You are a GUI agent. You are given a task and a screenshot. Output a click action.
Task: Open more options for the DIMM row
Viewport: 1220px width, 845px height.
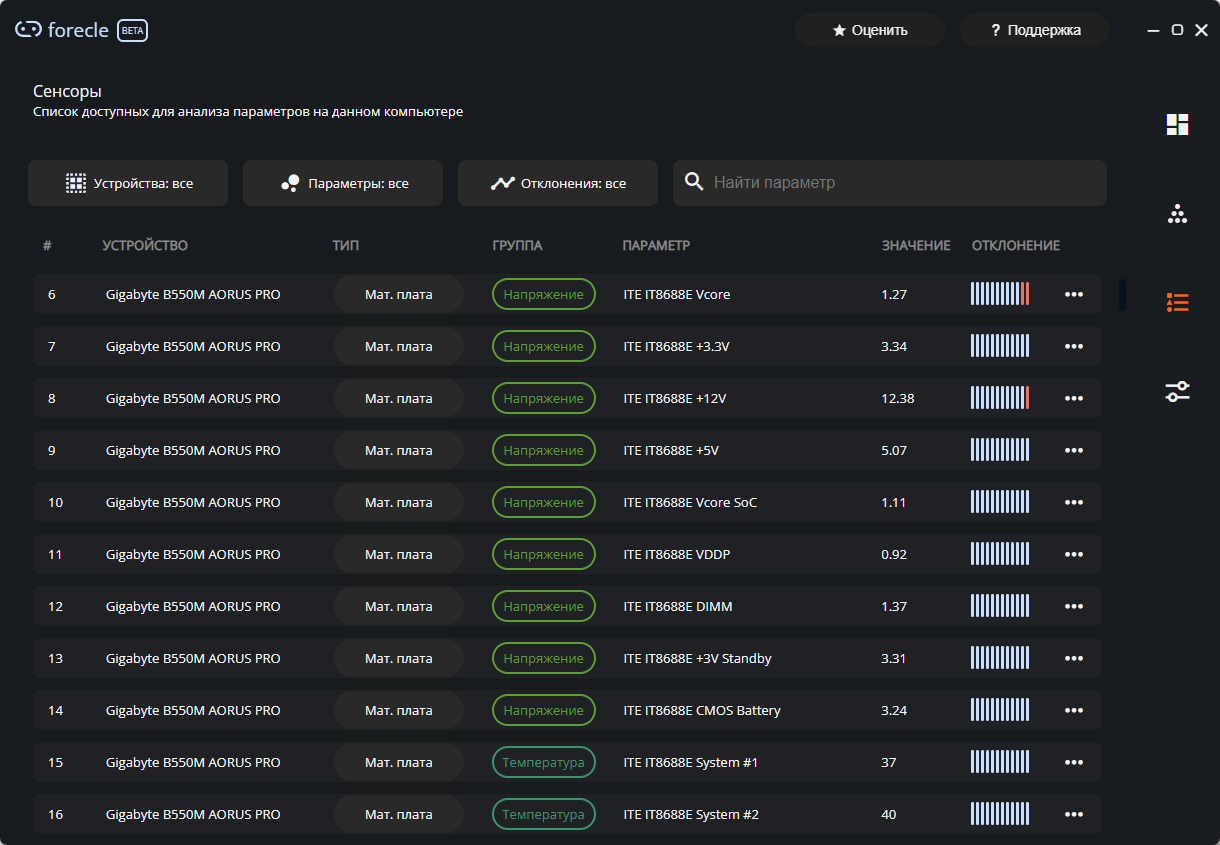click(x=1074, y=606)
